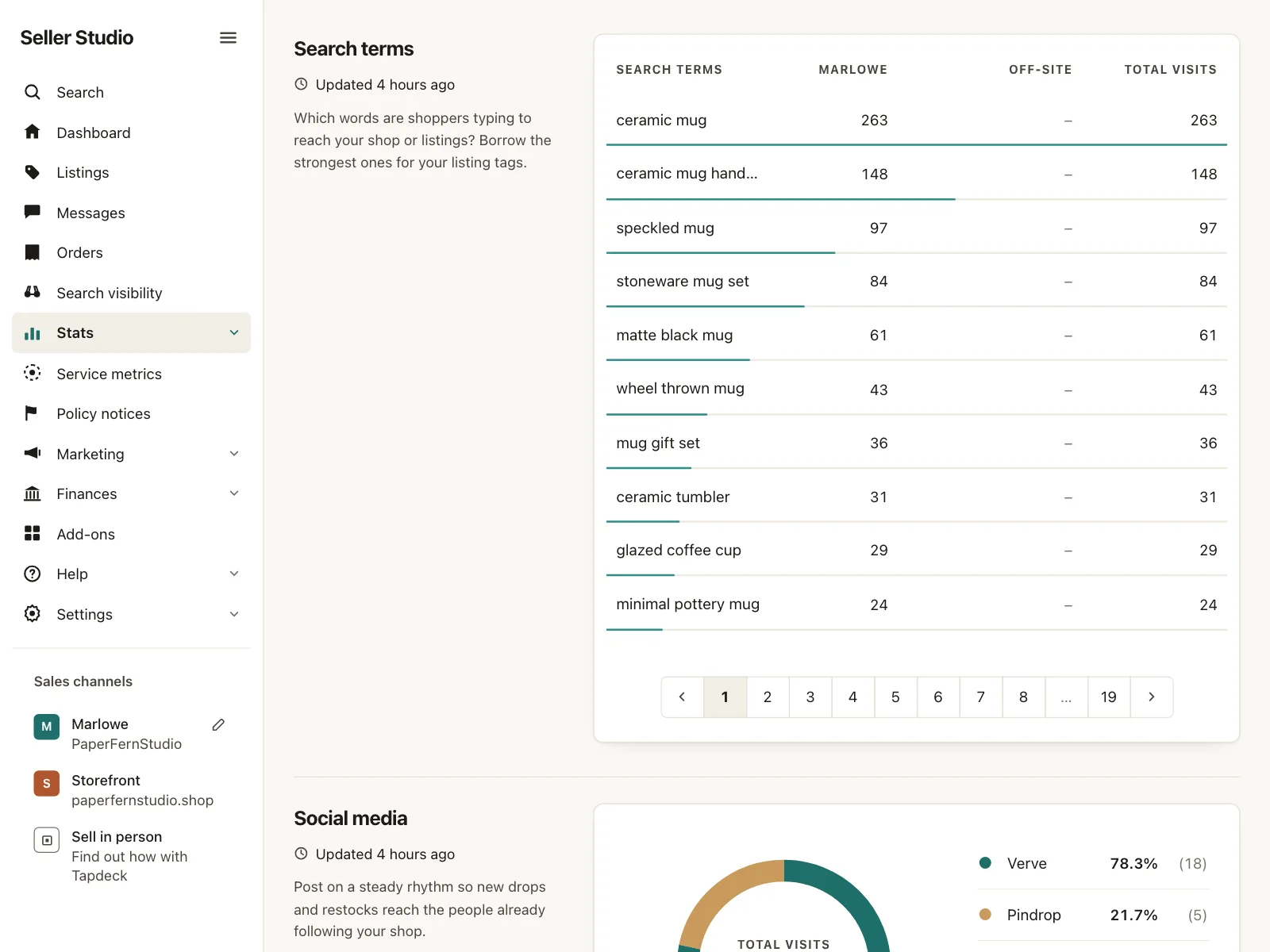Screen dimensions: 1270x952
Task: Select current page 1 button
Action: [x=725, y=697]
